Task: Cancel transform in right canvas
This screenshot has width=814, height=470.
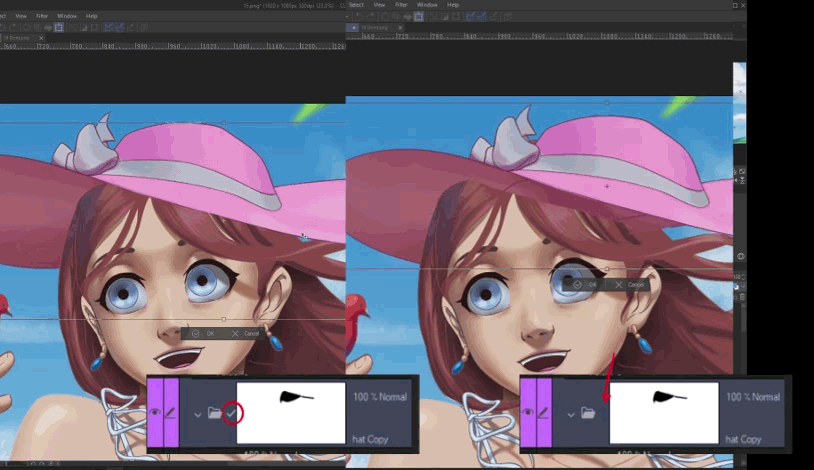Action: point(630,285)
